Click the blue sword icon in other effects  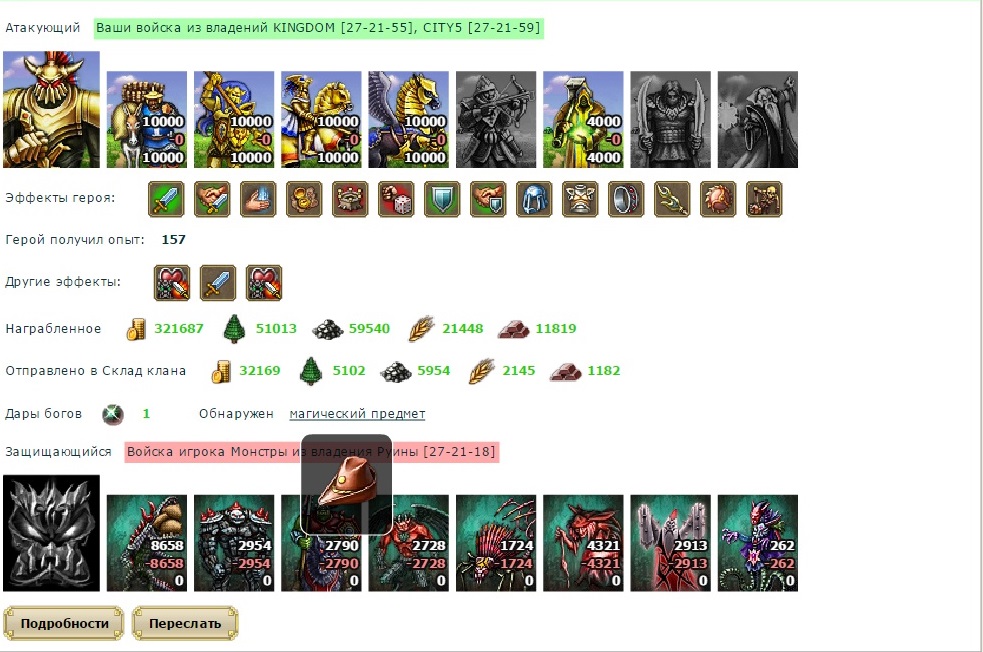point(218,283)
